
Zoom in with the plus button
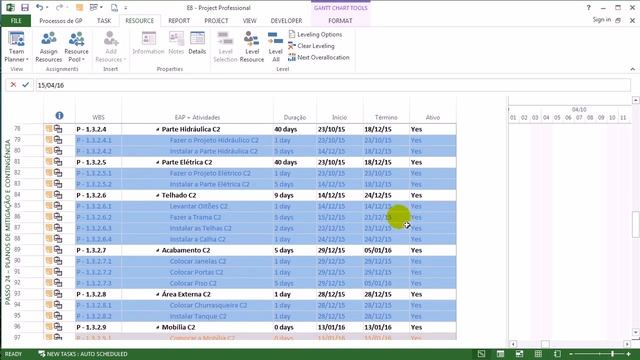point(629,354)
